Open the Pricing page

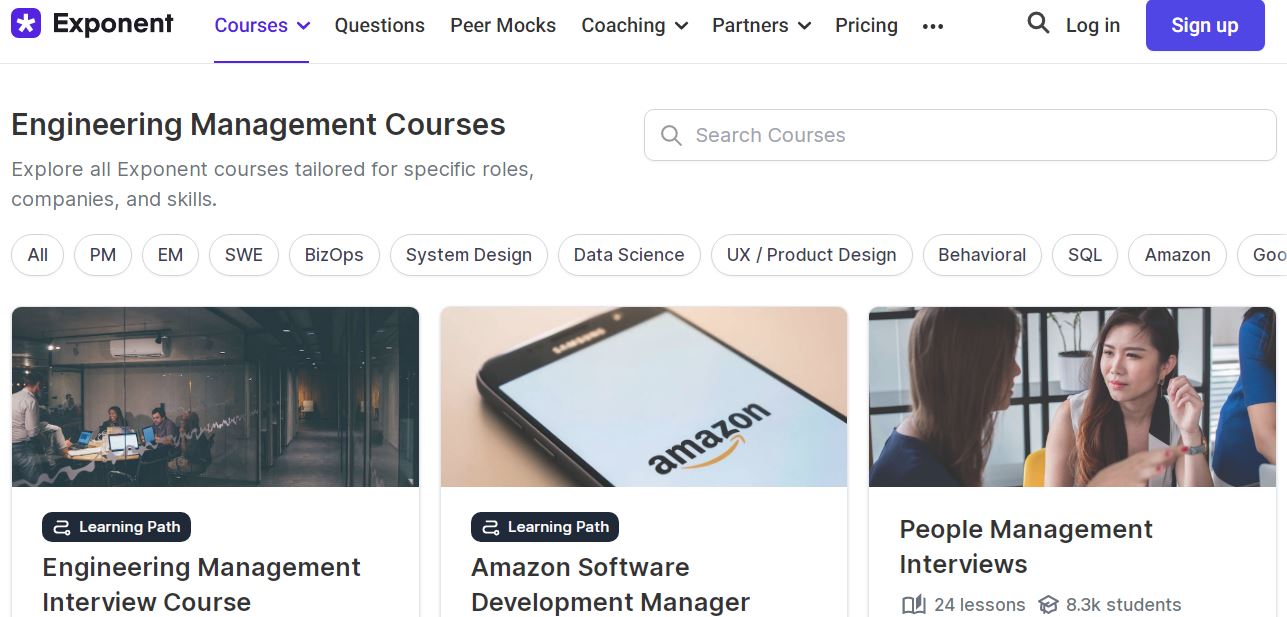[x=866, y=26]
